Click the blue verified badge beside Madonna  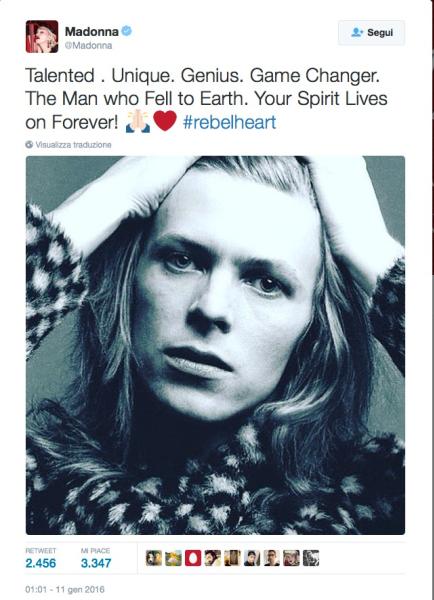[x=127, y=31]
